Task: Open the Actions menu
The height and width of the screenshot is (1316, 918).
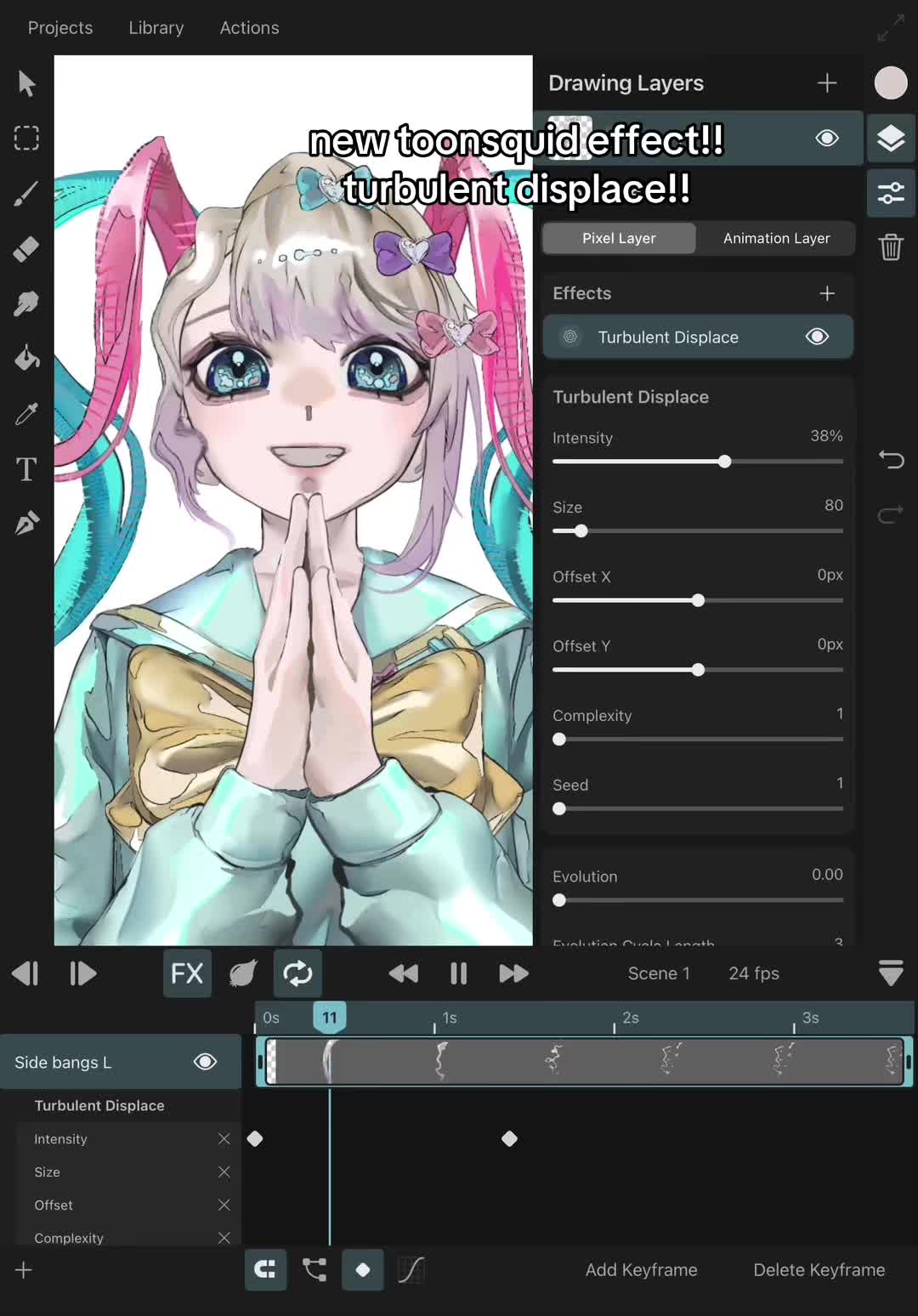Action: coord(249,28)
